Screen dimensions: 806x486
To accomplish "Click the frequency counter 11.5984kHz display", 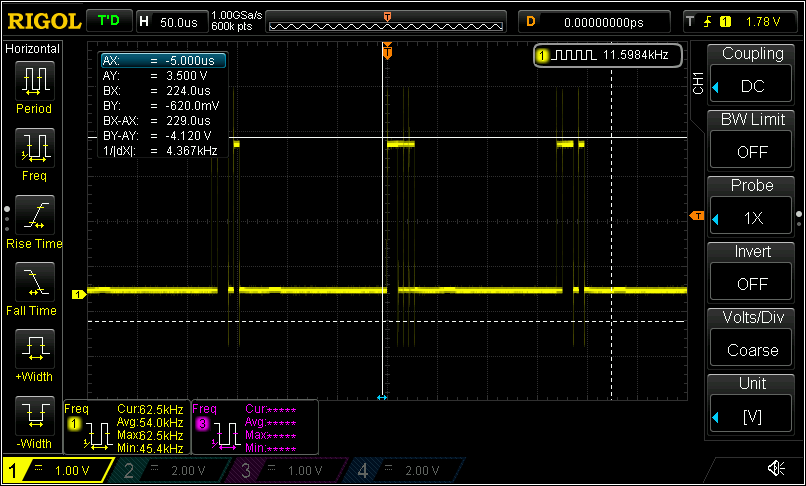I will click(x=608, y=55).
